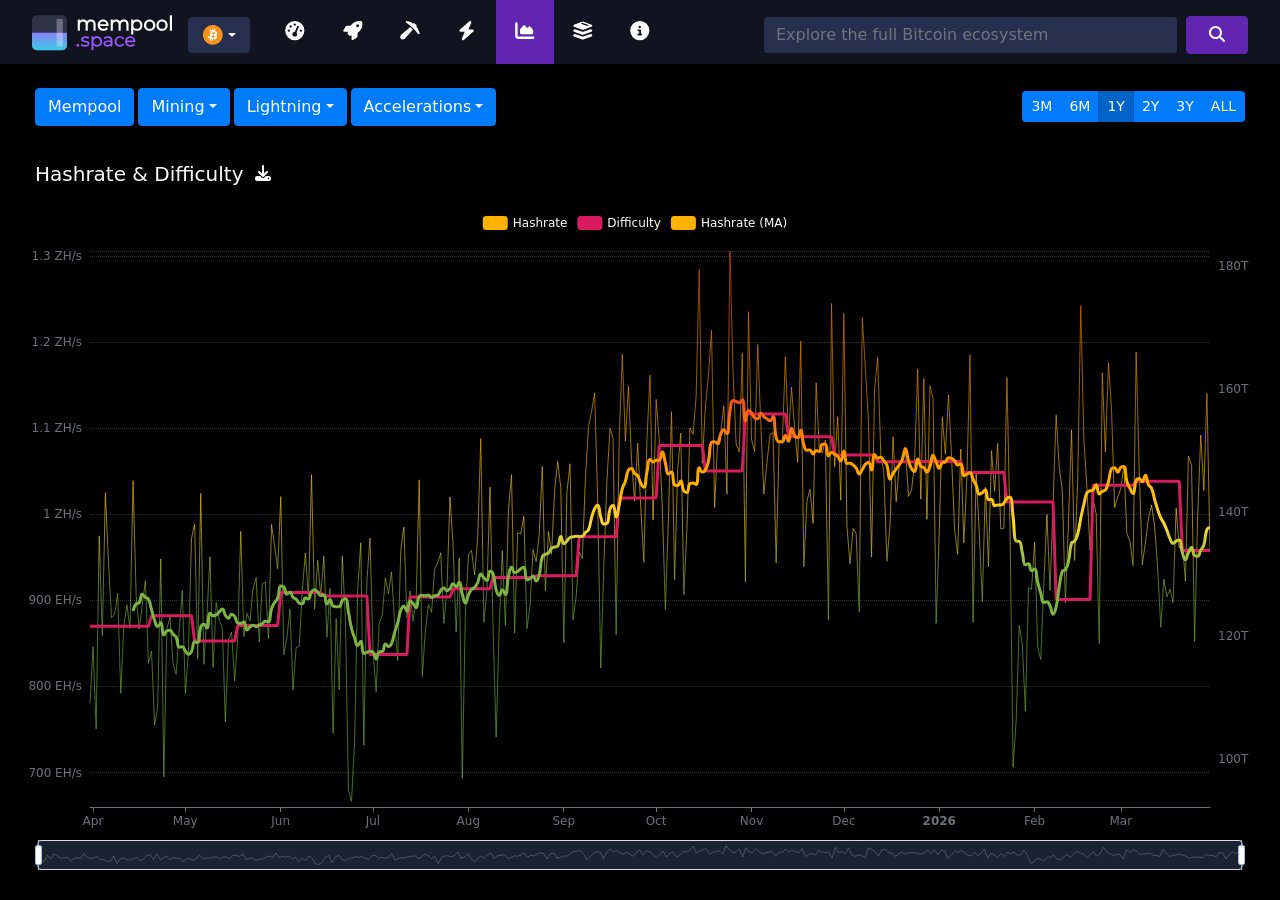Open the Bitcoin network selector dropdown

point(219,35)
